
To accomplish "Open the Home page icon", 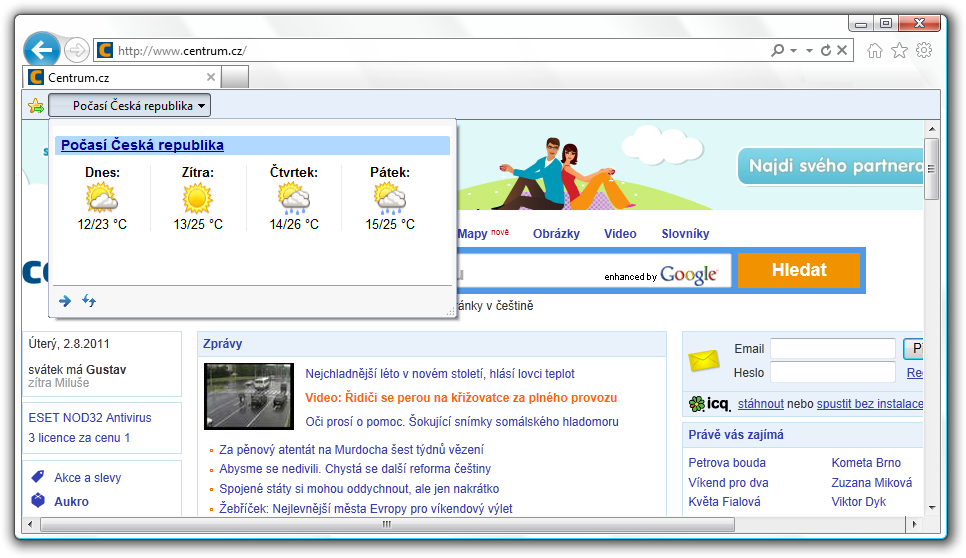I will click(875, 51).
